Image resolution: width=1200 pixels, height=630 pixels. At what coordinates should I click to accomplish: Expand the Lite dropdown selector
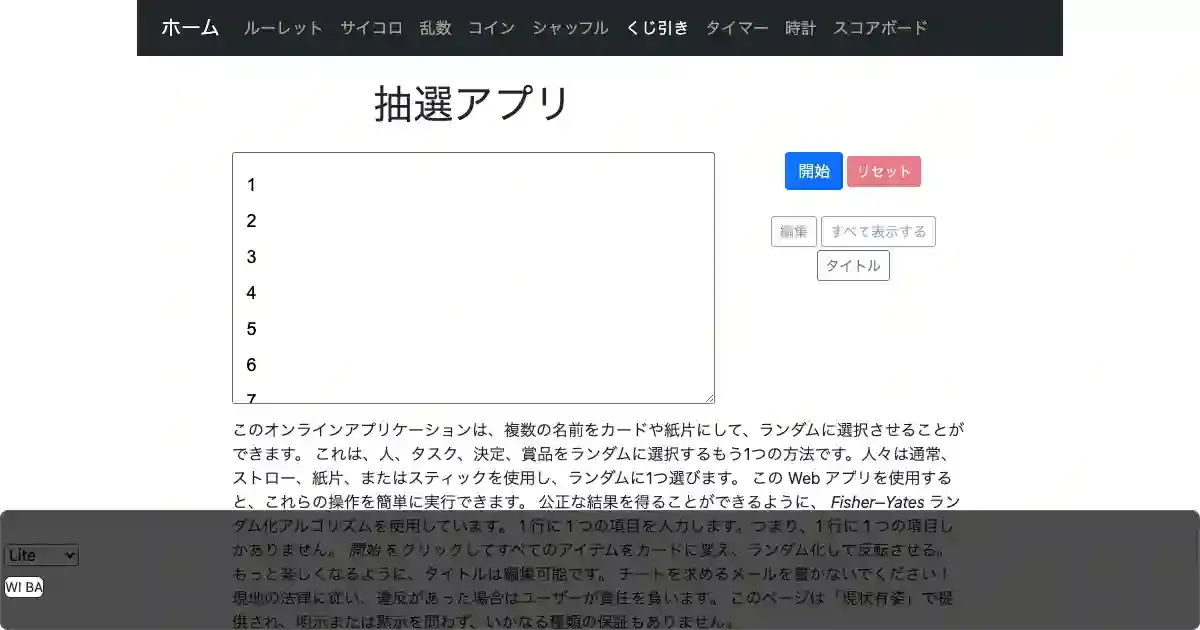pos(42,556)
